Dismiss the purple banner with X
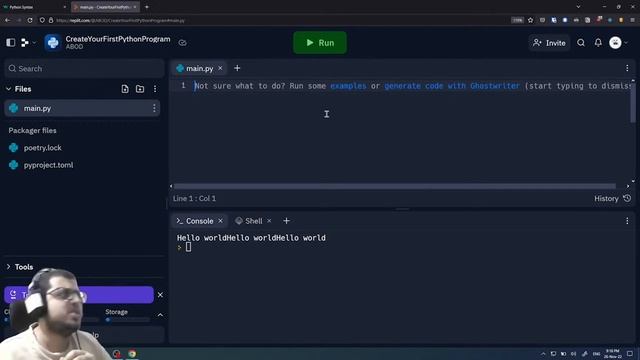The width and height of the screenshot is (640, 360). tap(160, 295)
